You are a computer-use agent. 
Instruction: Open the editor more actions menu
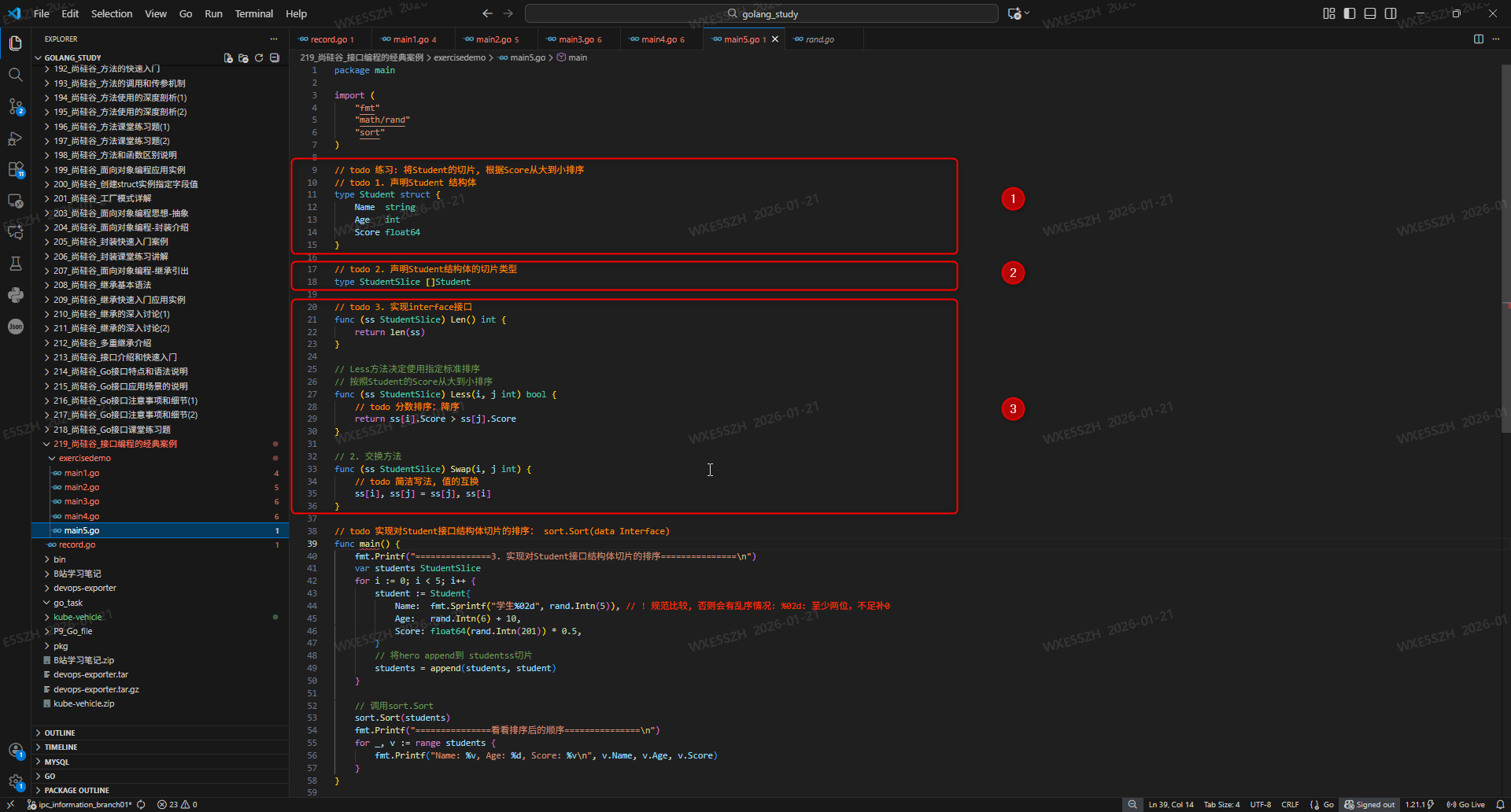[x=1496, y=39]
